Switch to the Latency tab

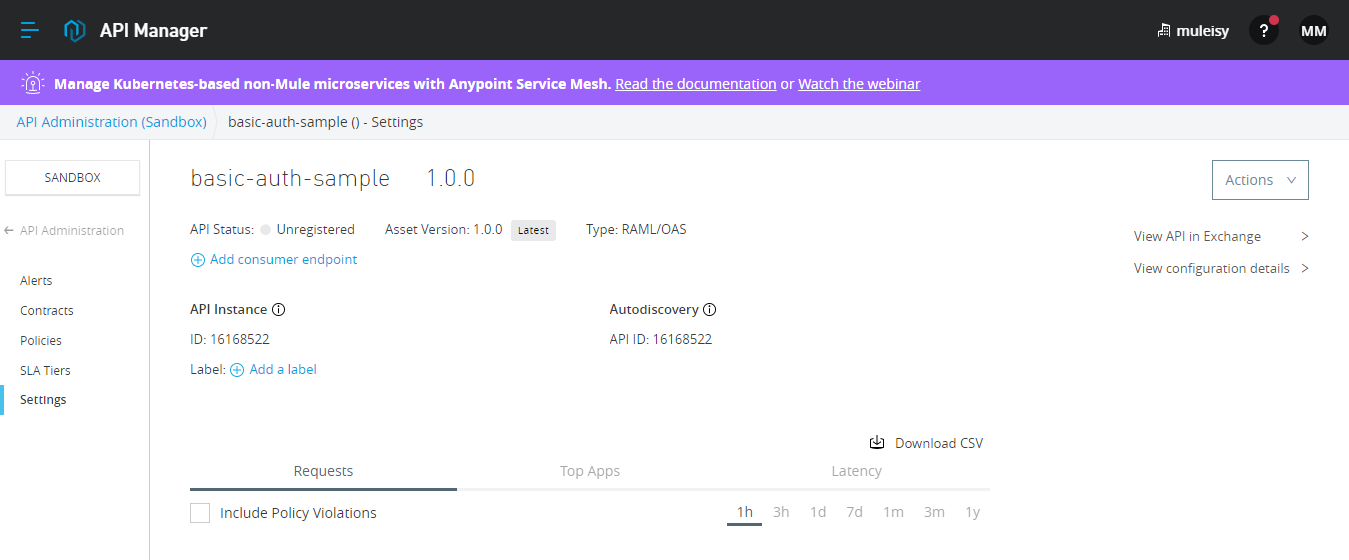tap(857, 471)
